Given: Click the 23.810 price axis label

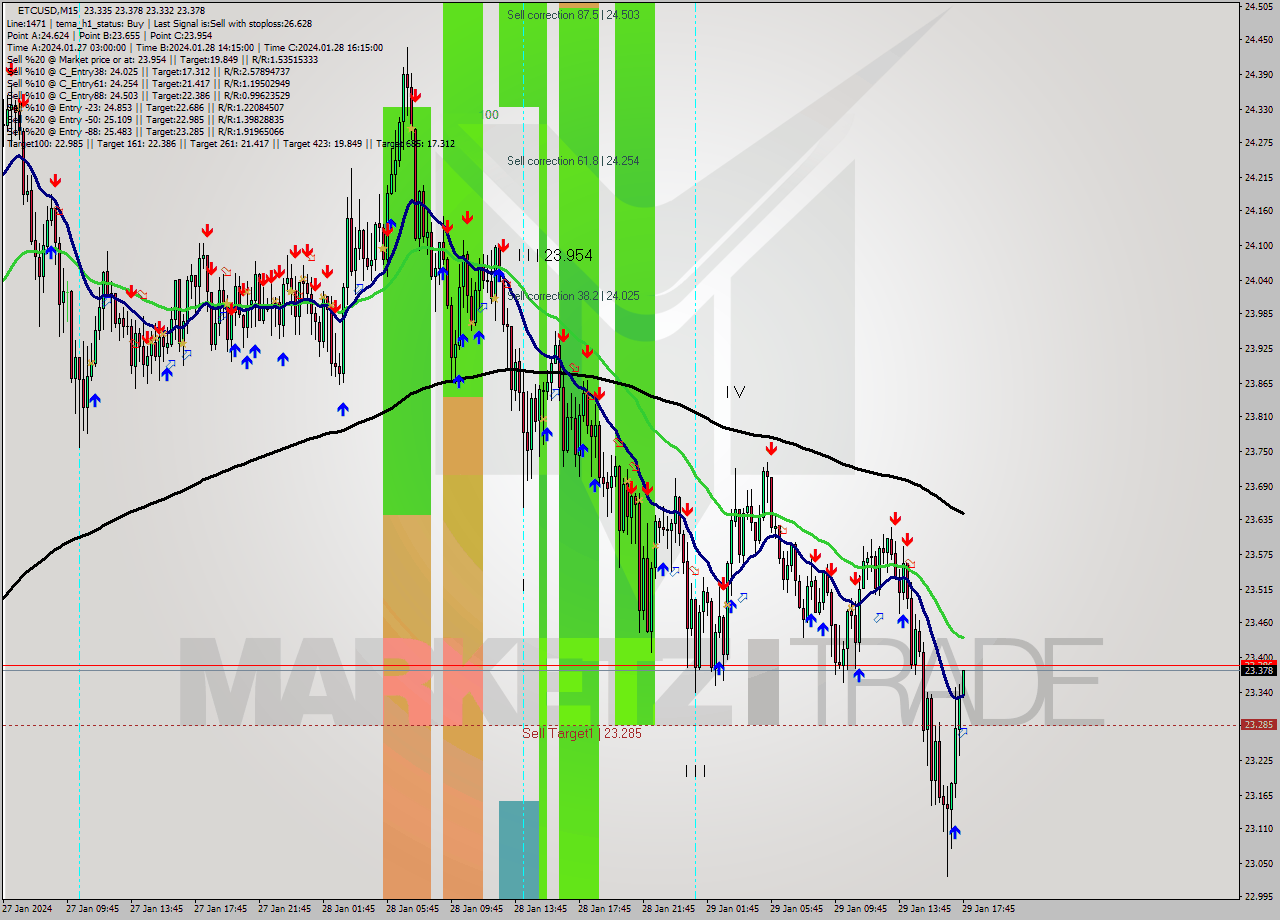Looking at the screenshot, I should tap(1258, 417).
